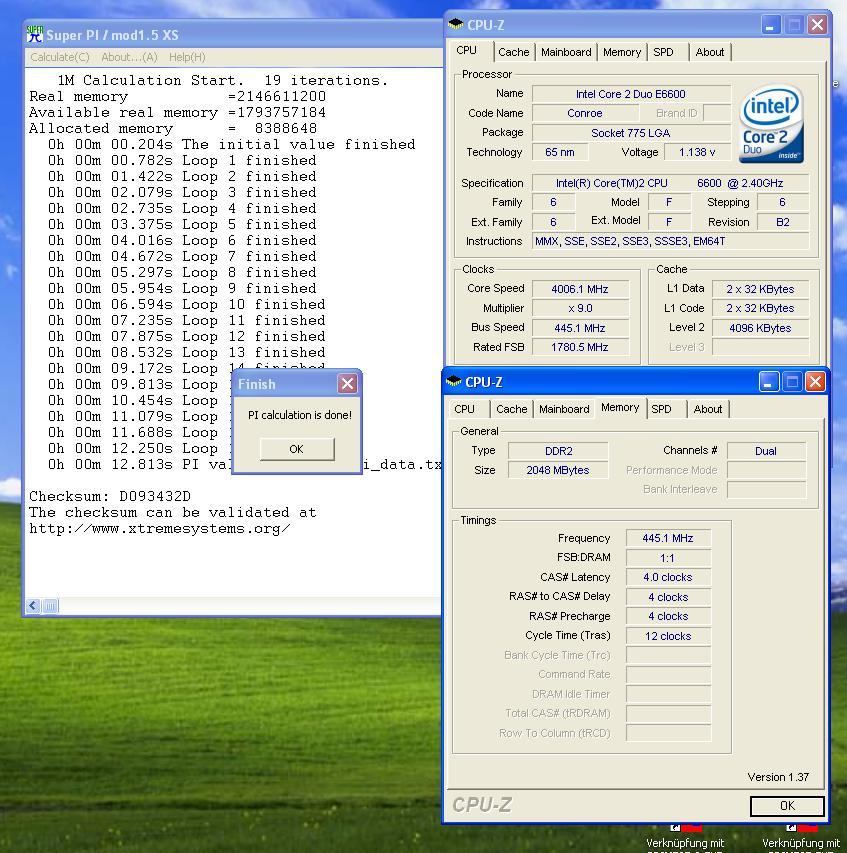Click the lower CPU-Z window chip icon
The width and height of the screenshot is (847, 853).
pyautogui.click(x=453, y=381)
